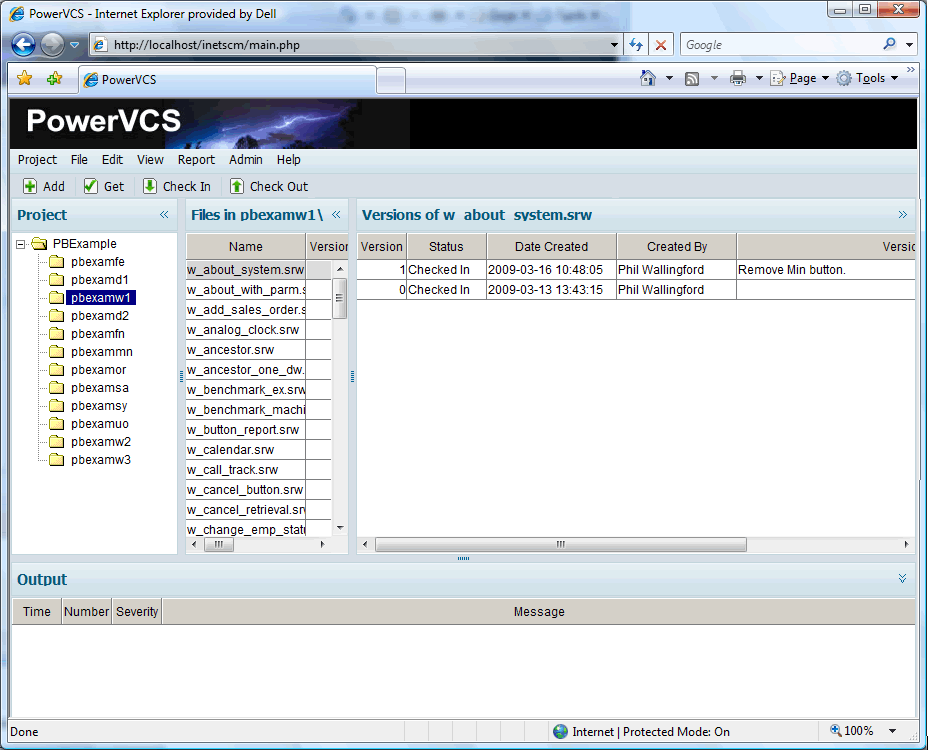Select the pbexamw1 folder in the tree
The image size is (928, 750).
pos(101,298)
